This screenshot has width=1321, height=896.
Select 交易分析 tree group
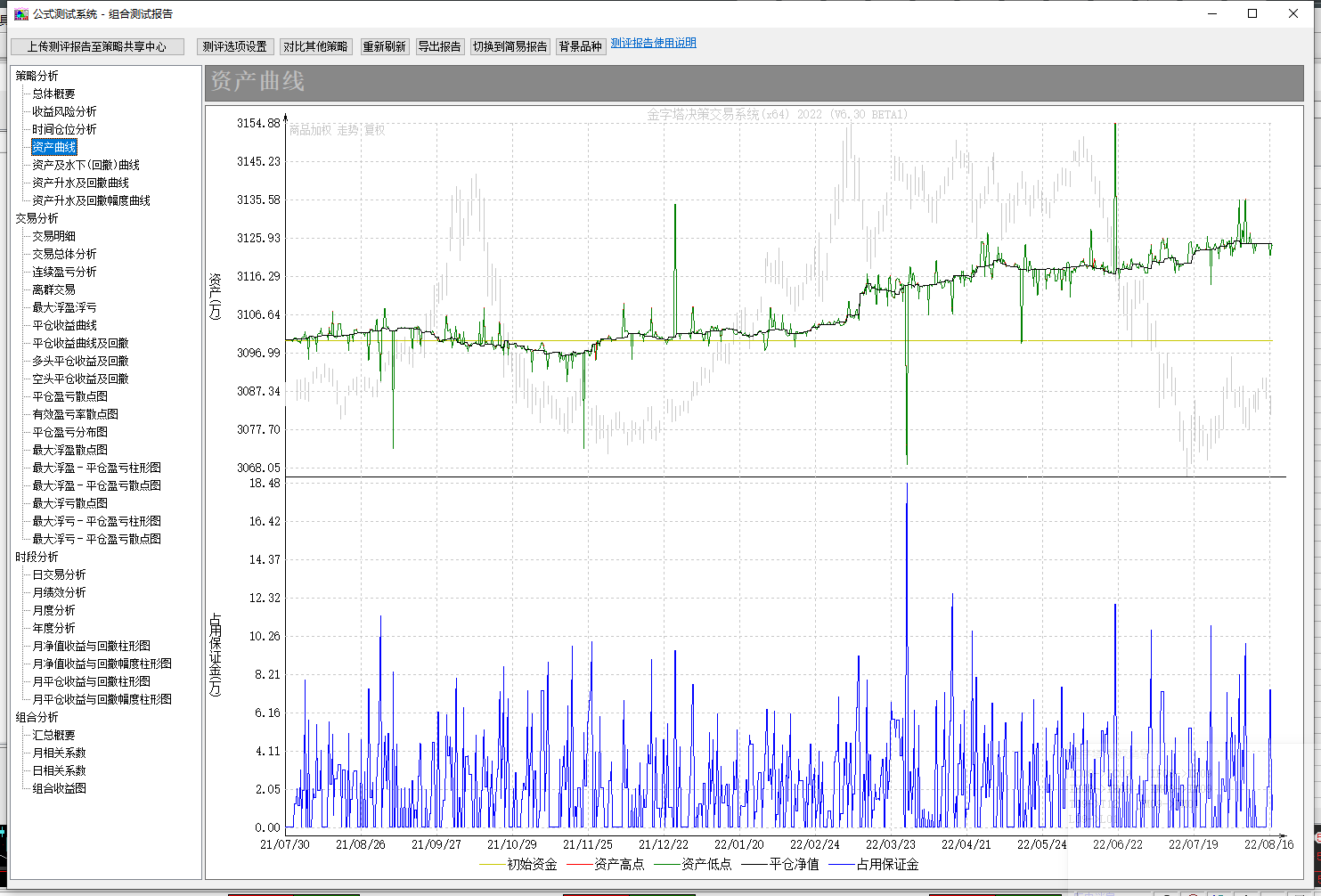coord(37,218)
